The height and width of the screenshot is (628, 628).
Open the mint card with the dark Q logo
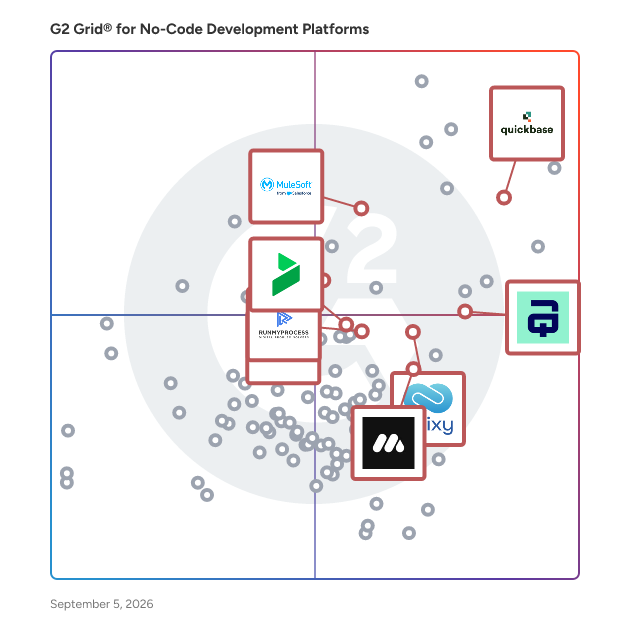[x=543, y=317]
